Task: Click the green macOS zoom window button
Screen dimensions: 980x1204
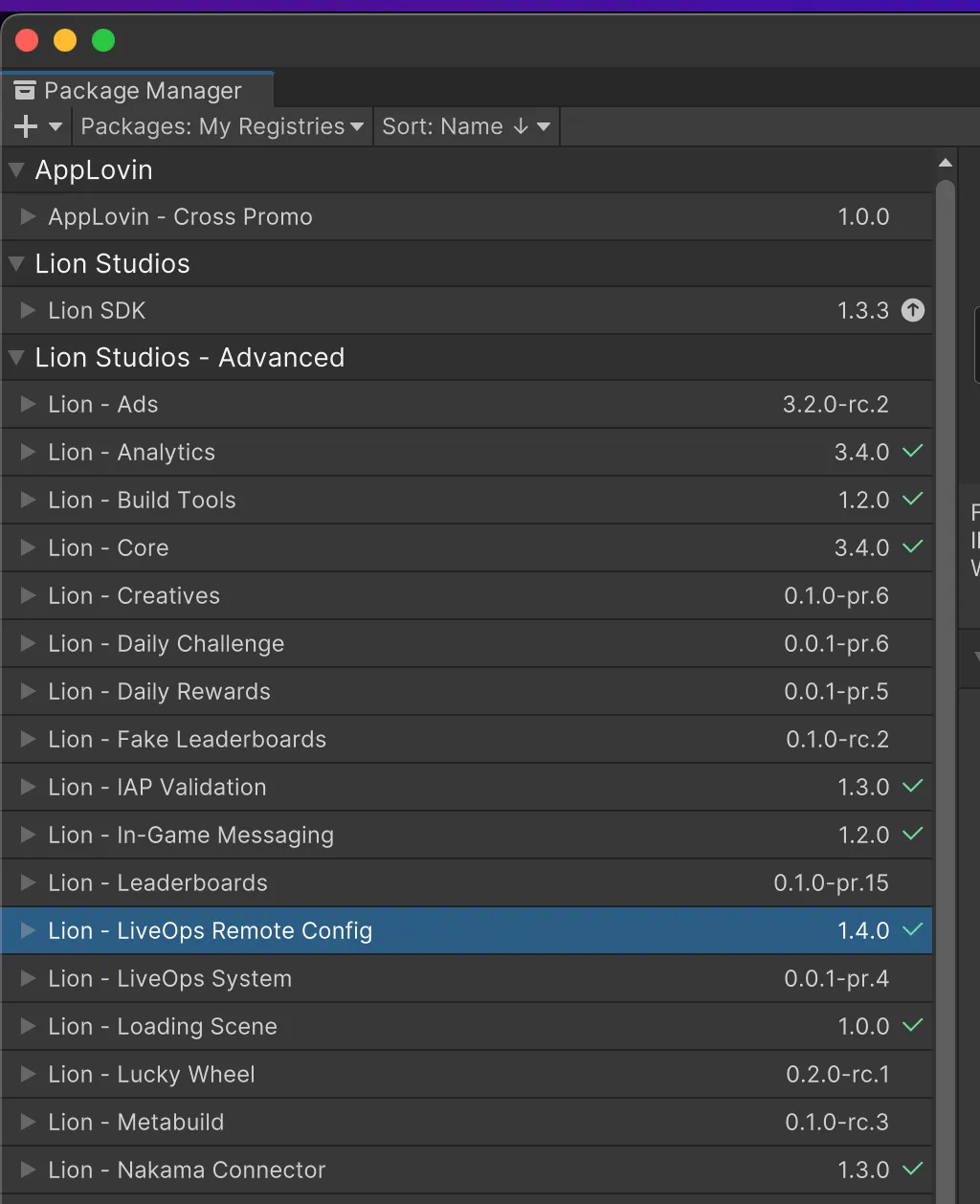Action: (103, 40)
